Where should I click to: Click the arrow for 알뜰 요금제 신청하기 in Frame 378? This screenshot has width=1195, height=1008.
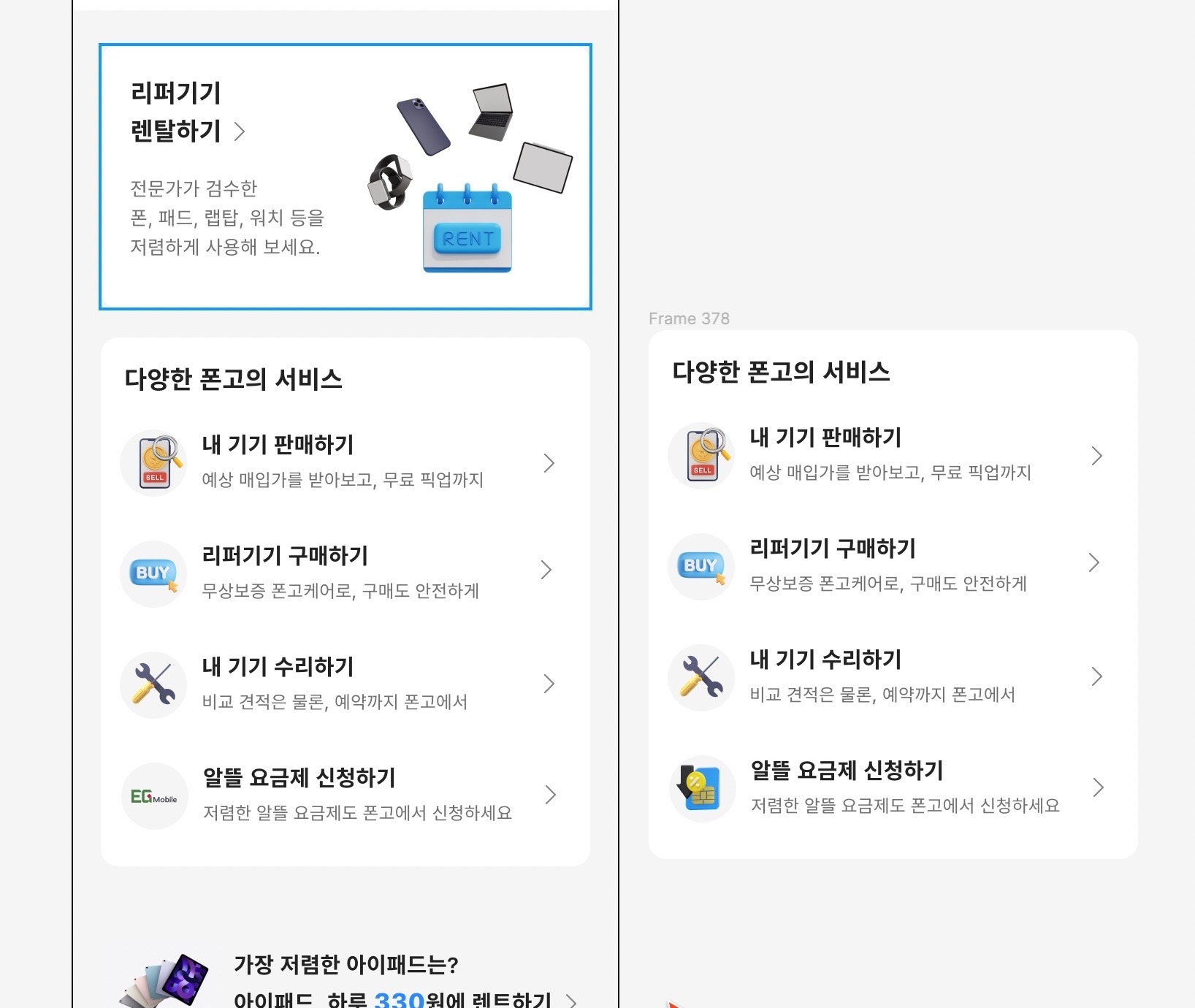(x=1098, y=787)
